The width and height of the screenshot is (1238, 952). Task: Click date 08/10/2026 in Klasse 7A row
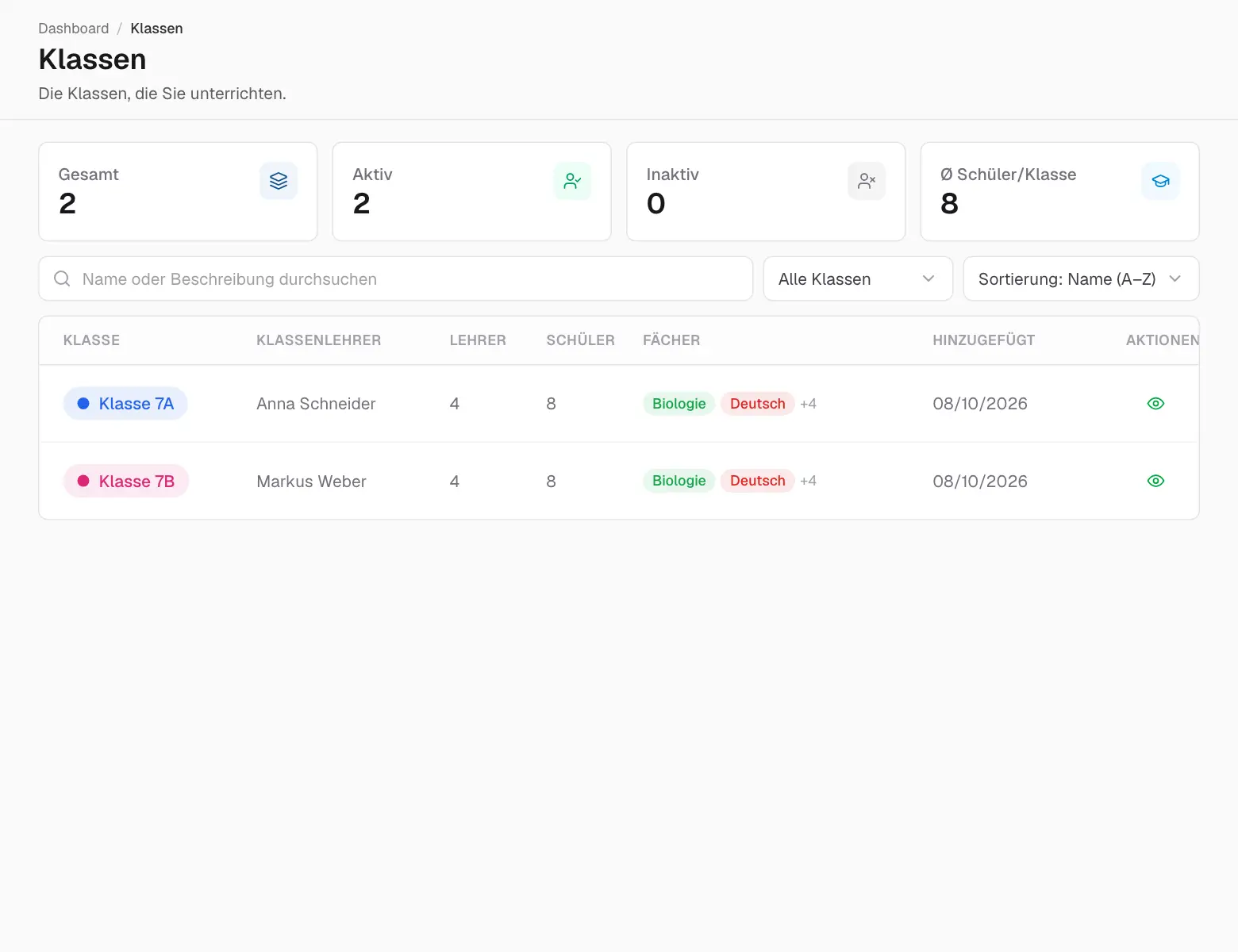[980, 404]
